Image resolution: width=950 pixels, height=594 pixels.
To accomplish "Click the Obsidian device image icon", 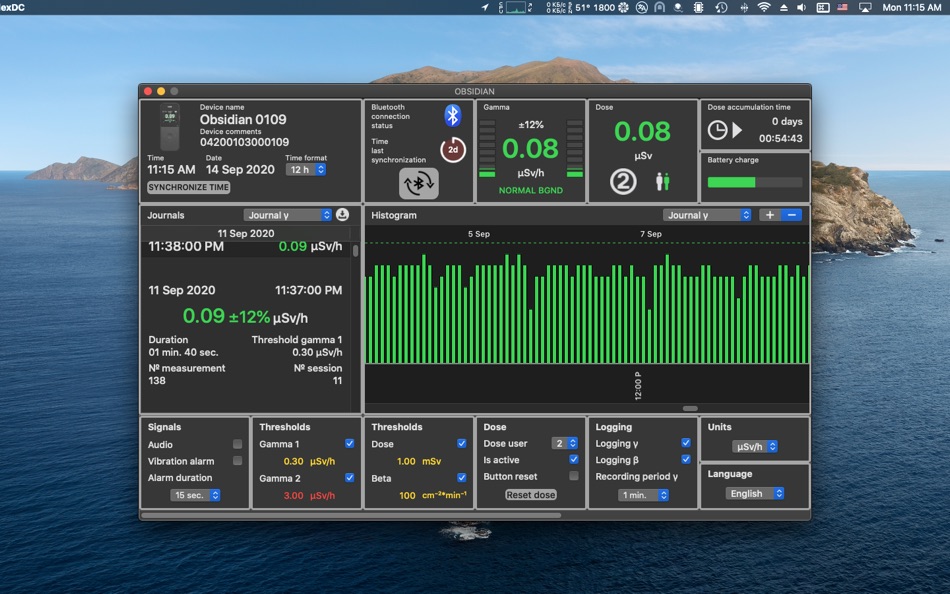I will [169, 127].
